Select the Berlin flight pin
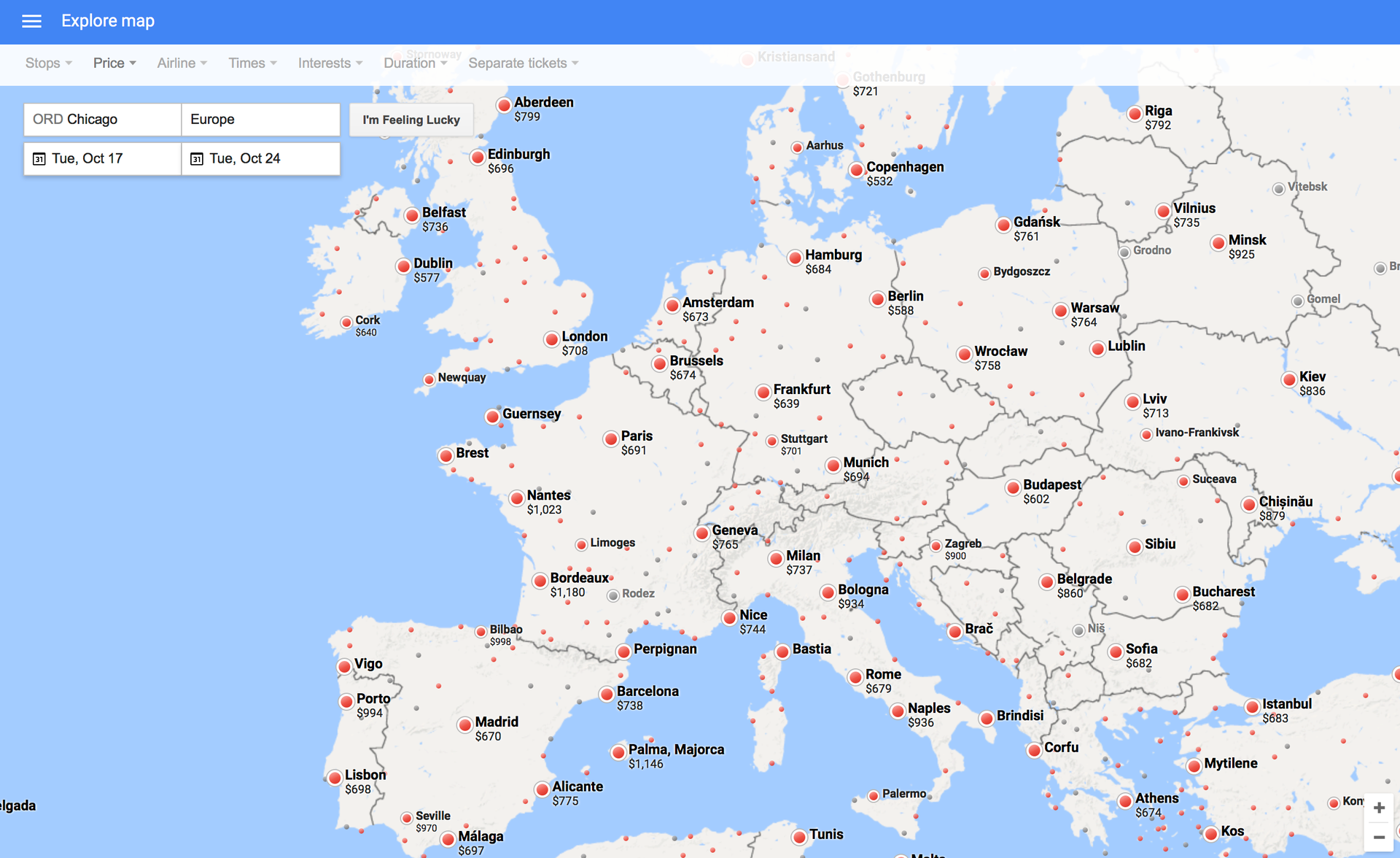1400x858 pixels. coord(878,298)
